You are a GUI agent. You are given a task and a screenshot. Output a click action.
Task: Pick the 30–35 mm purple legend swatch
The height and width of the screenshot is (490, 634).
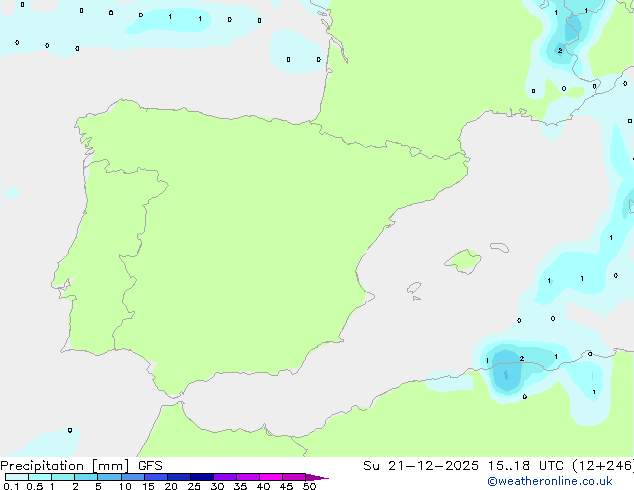click(225, 477)
